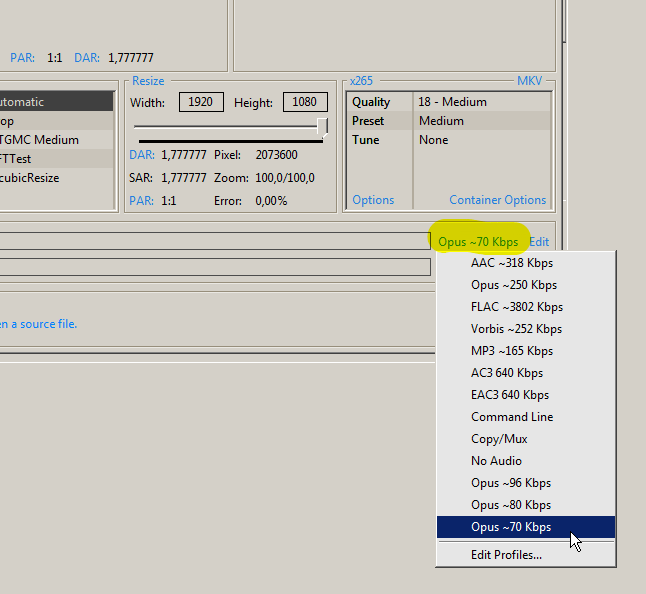The width and height of the screenshot is (646, 594).
Task: Select AAC ~318 Kbps audio profile
Action: [526, 263]
